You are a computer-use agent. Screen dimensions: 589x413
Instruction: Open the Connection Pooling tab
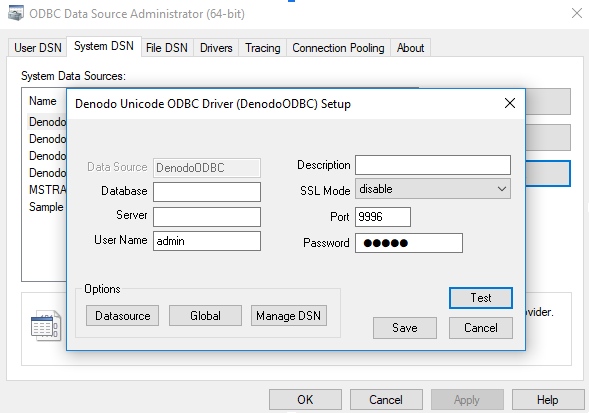(338, 48)
